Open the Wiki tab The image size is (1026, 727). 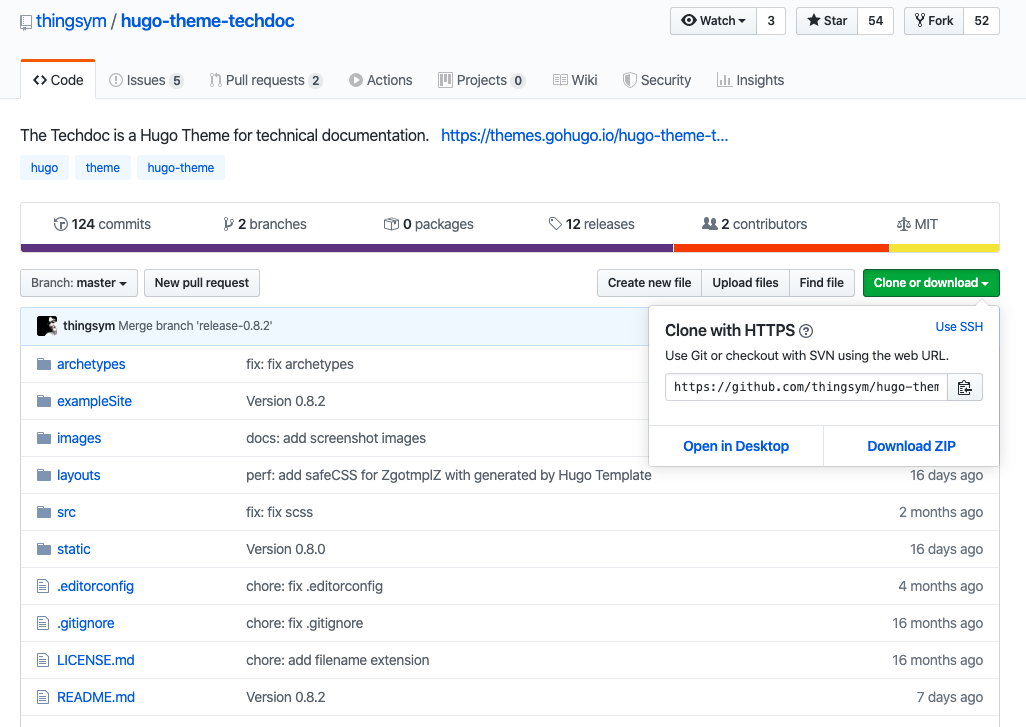pos(575,80)
